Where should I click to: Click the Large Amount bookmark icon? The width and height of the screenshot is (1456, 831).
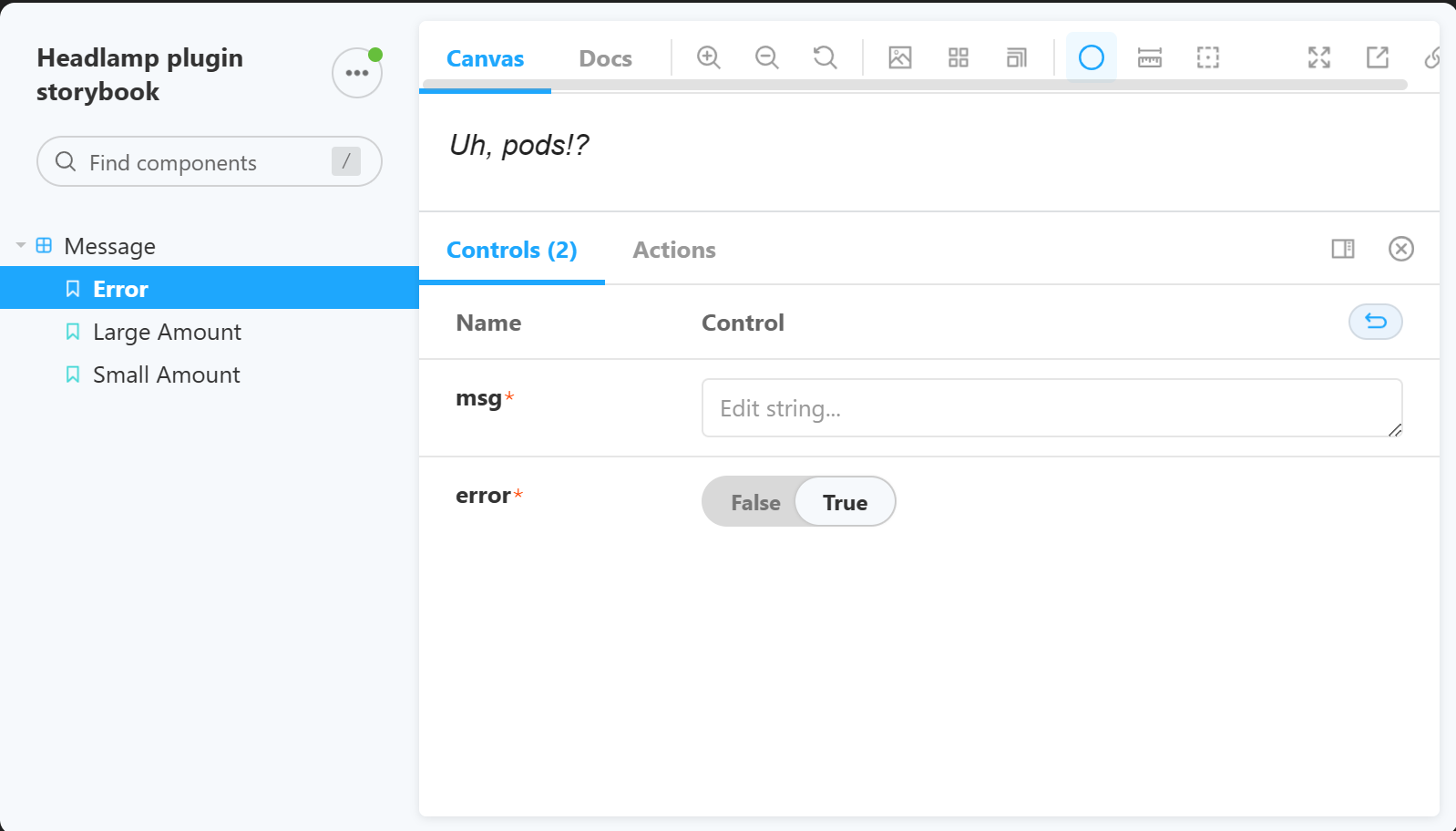click(x=73, y=331)
